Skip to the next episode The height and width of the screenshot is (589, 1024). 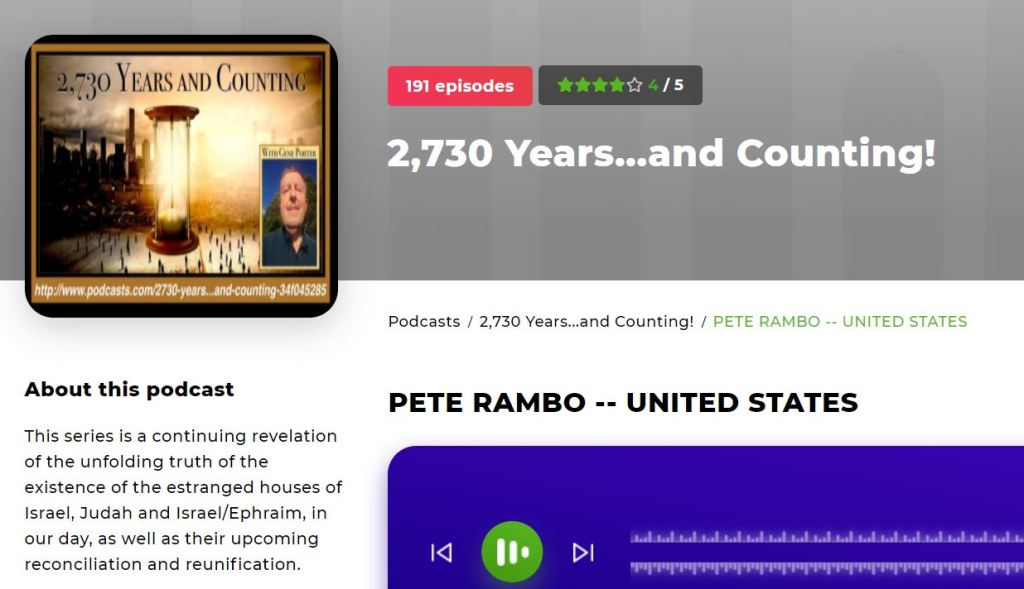[583, 552]
